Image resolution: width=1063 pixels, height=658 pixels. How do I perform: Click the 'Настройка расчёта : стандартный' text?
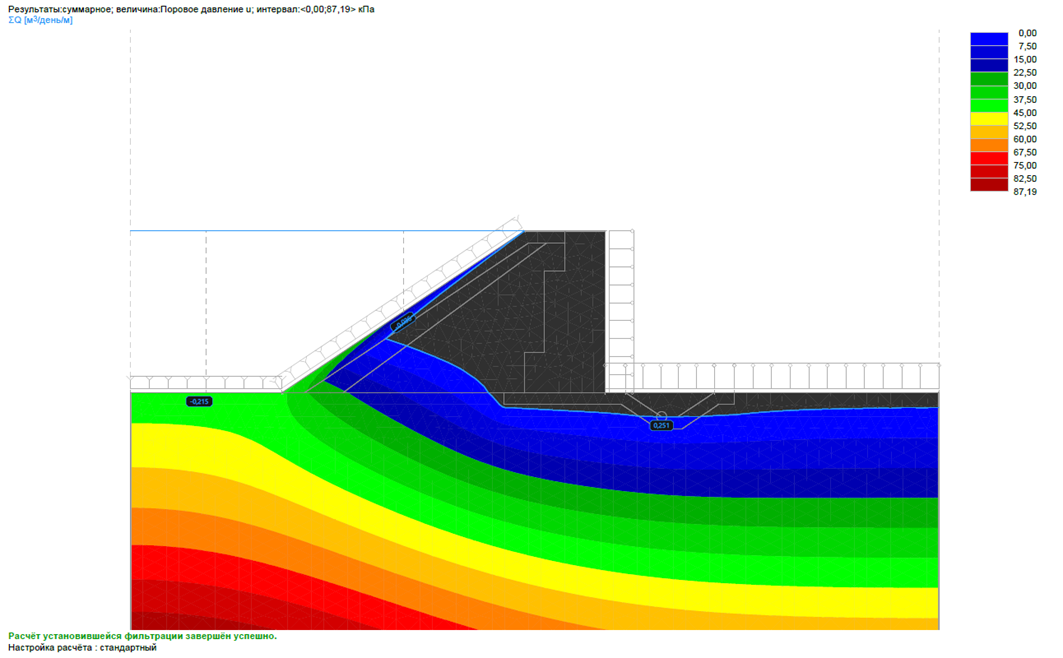pyautogui.click(x=82, y=648)
